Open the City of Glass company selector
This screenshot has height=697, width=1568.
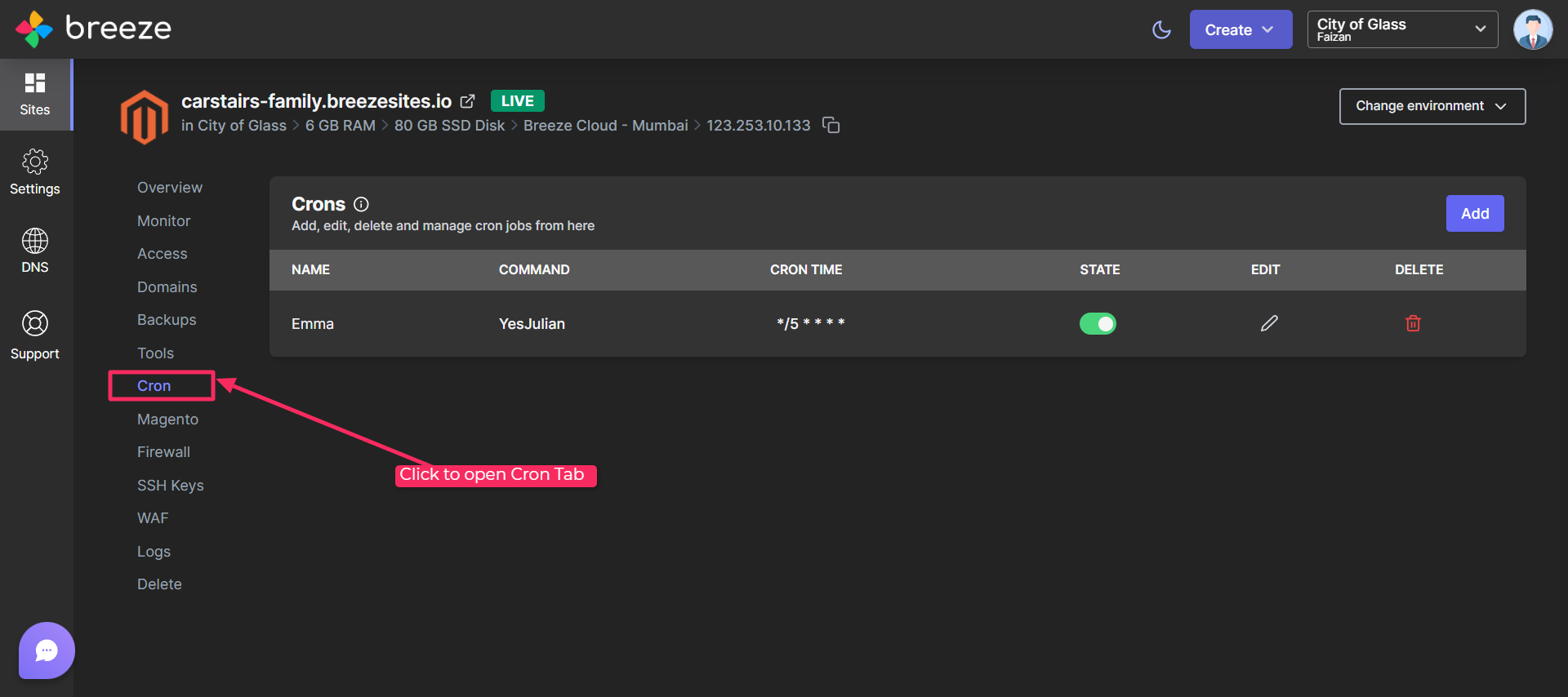tap(1402, 29)
